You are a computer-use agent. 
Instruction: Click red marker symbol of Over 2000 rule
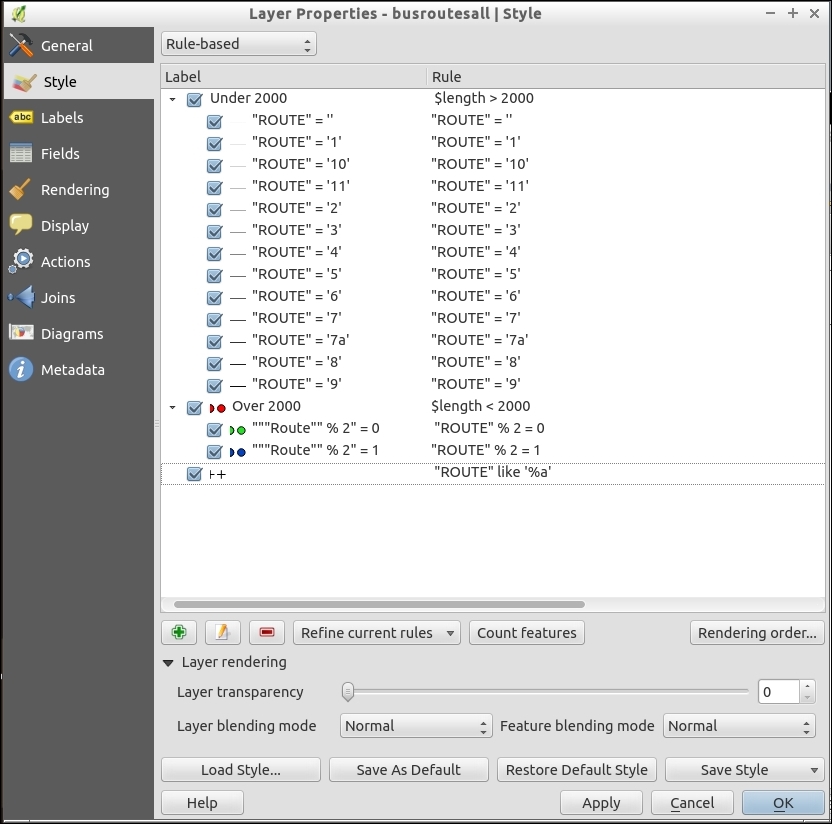(218, 407)
